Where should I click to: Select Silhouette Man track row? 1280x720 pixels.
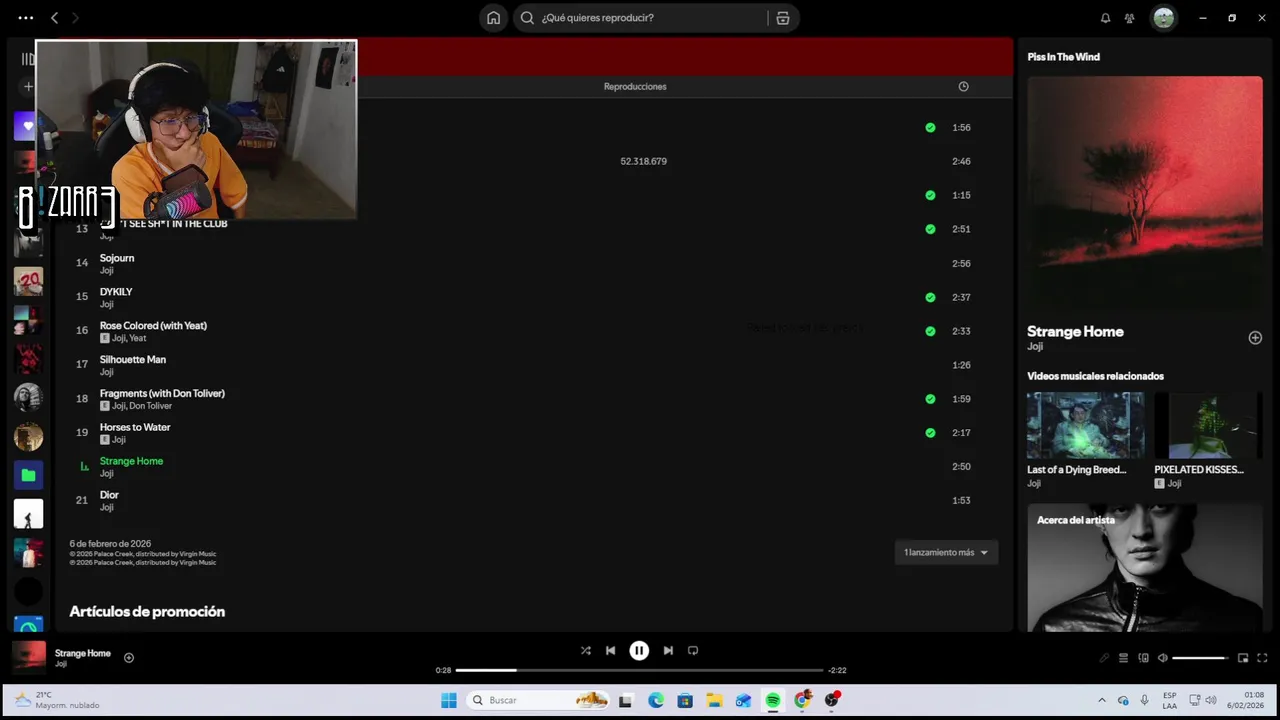coord(534,365)
